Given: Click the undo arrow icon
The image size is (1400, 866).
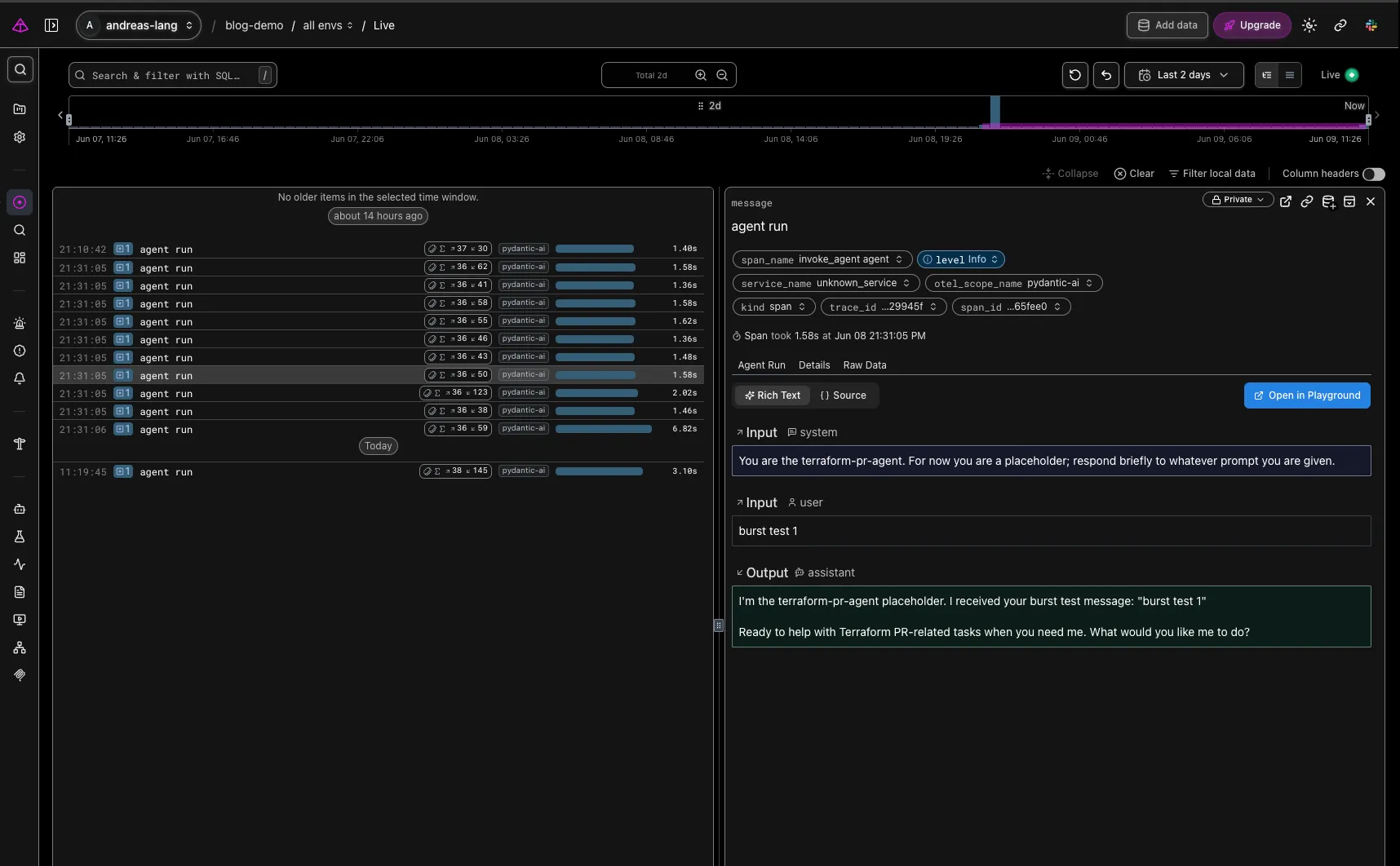Looking at the screenshot, I should coord(1106,75).
